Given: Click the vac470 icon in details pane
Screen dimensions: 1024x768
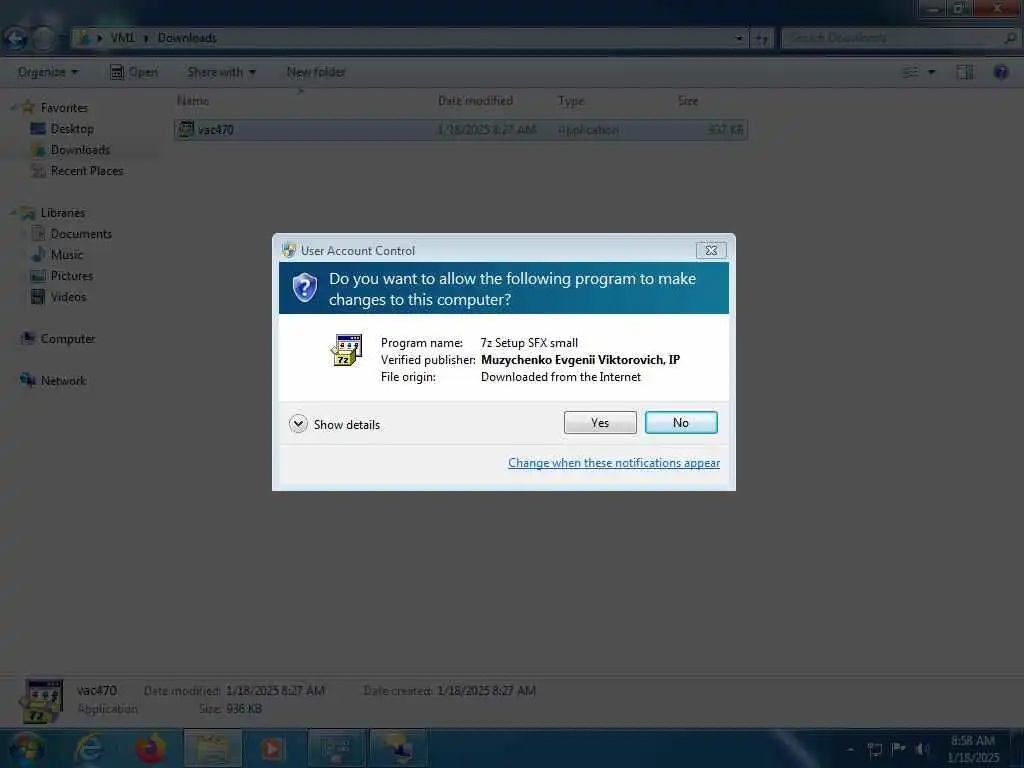Looking at the screenshot, I should click(42, 701).
